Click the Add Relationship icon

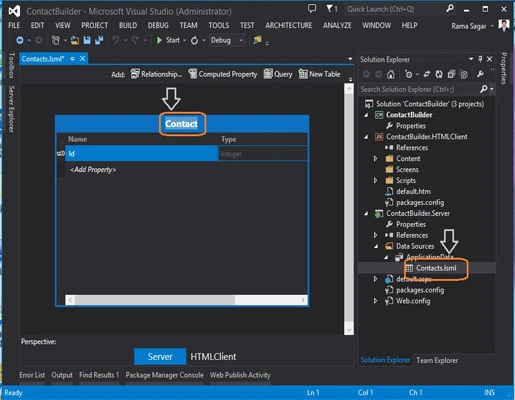point(135,74)
